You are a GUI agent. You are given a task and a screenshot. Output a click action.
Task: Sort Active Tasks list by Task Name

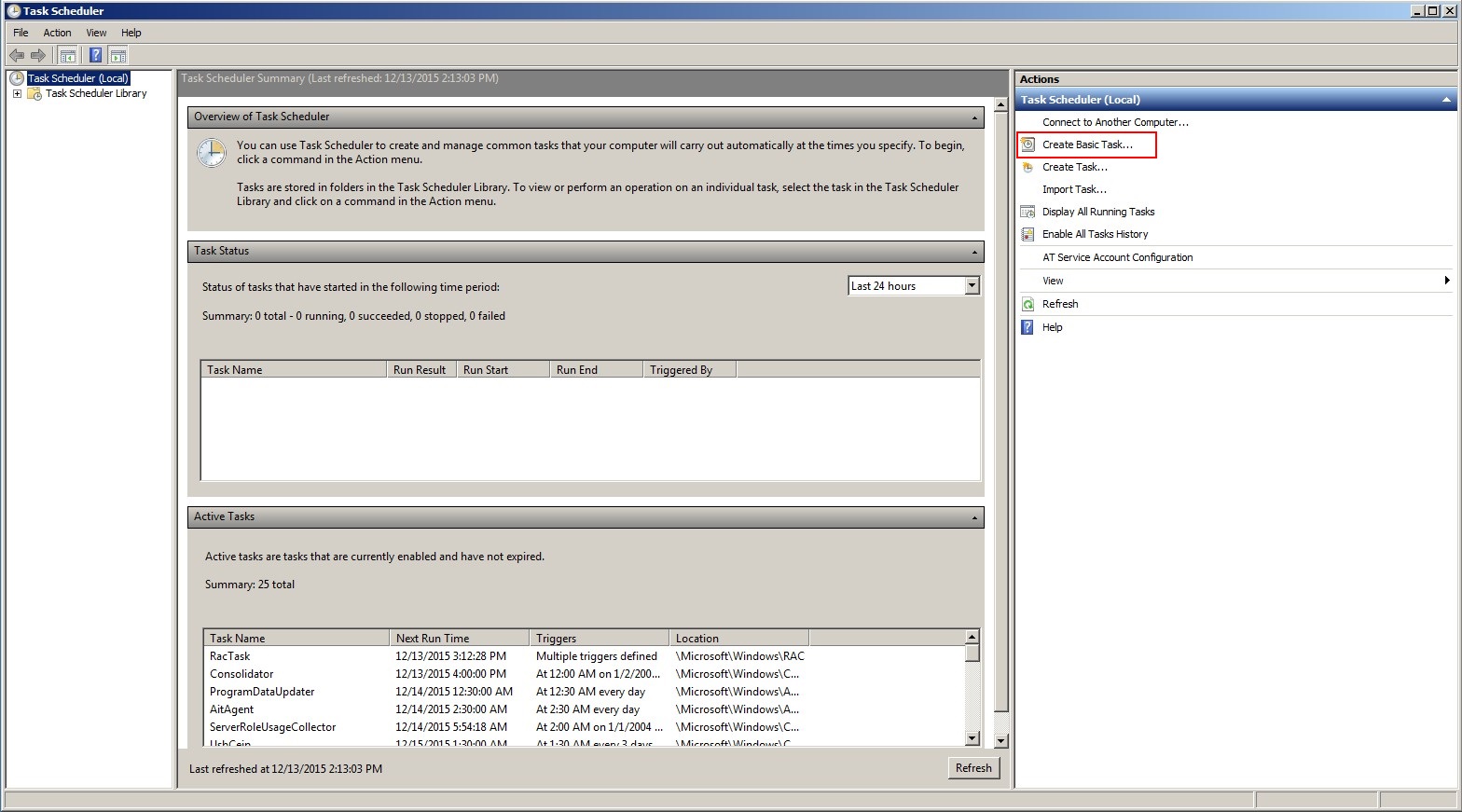[297, 639]
